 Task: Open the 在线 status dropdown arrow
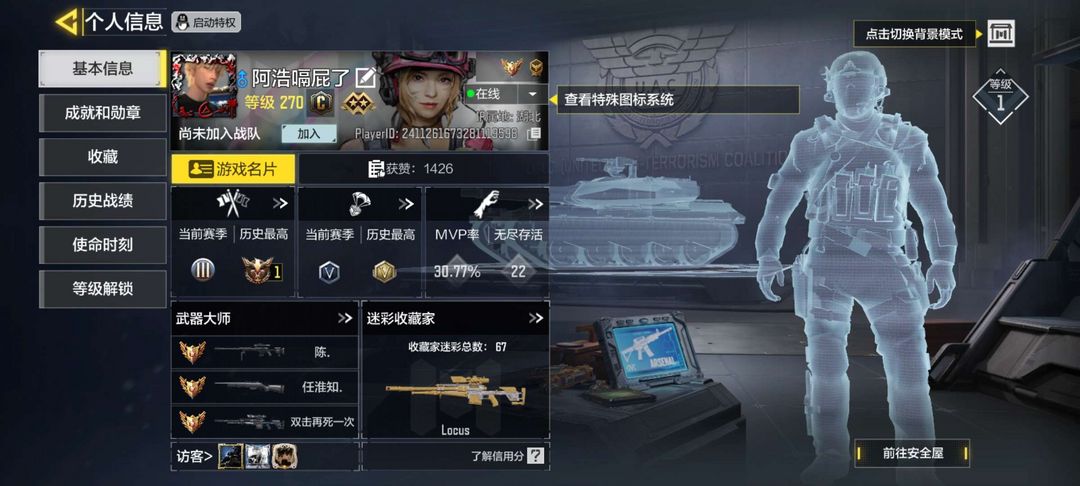click(x=532, y=94)
